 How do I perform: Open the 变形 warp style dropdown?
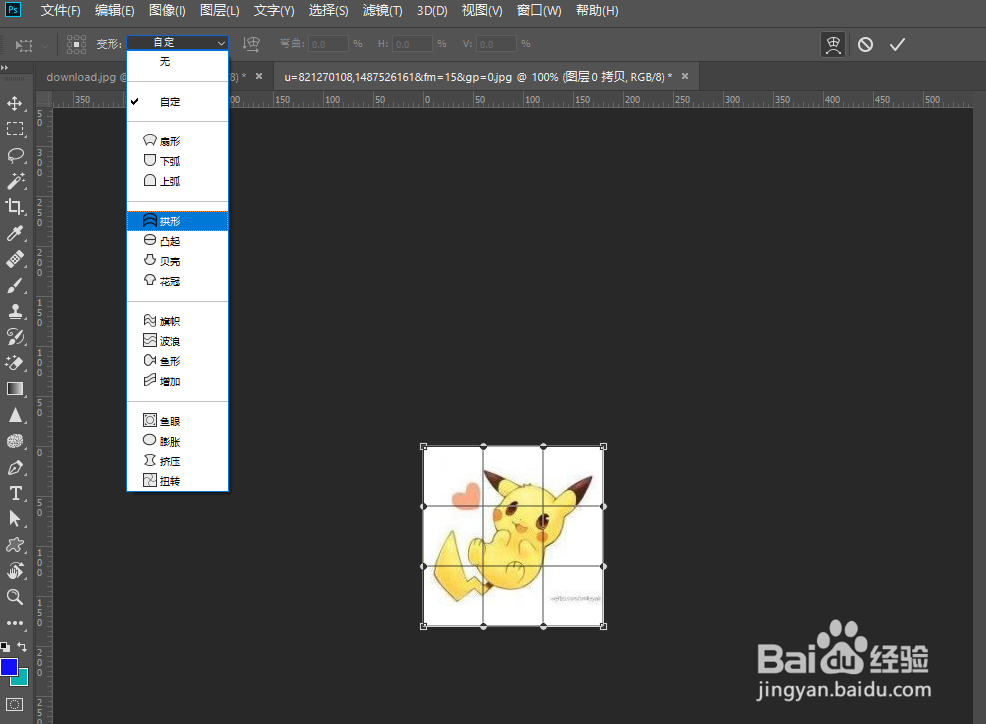point(177,43)
